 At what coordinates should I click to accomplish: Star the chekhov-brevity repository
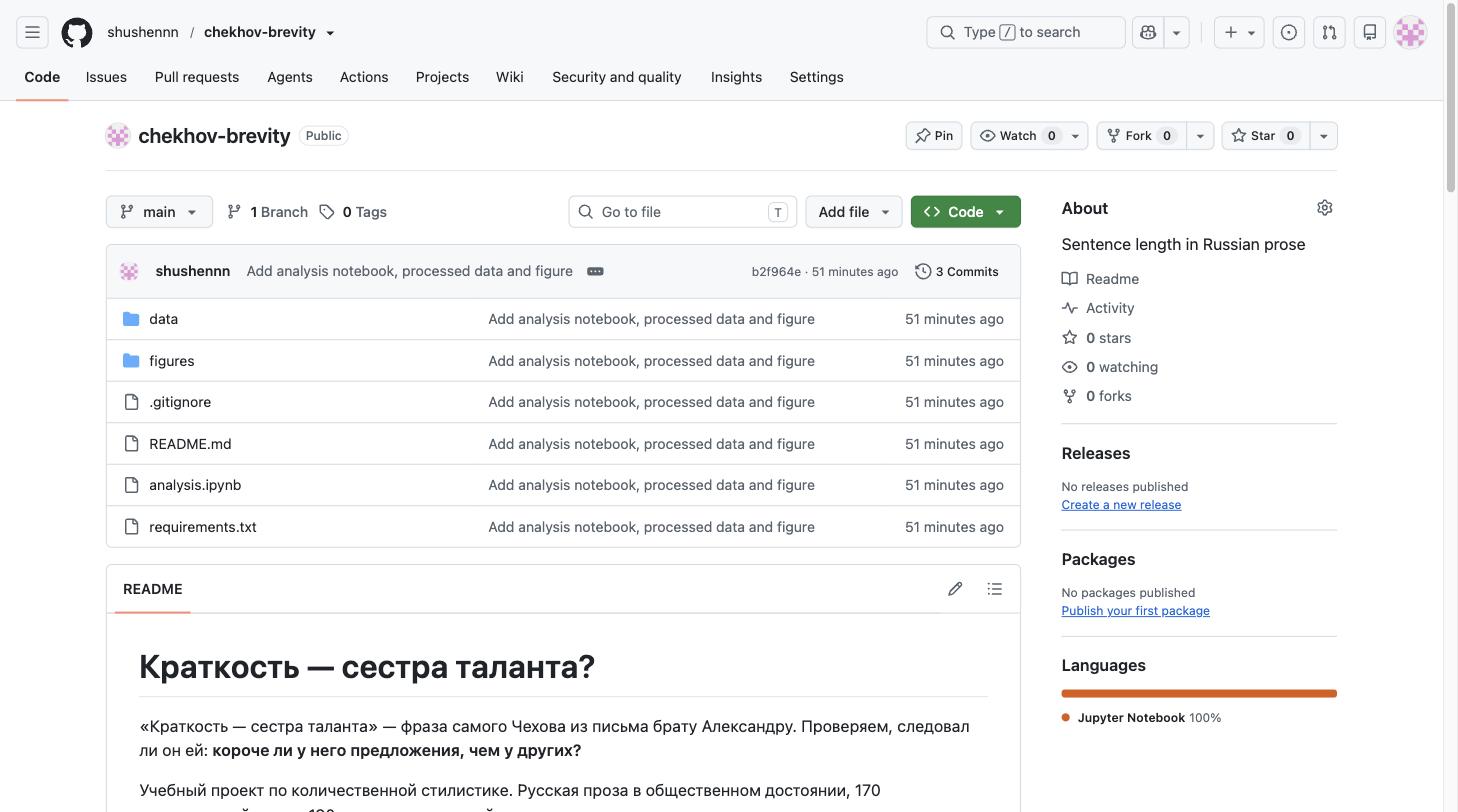pos(1265,136)
